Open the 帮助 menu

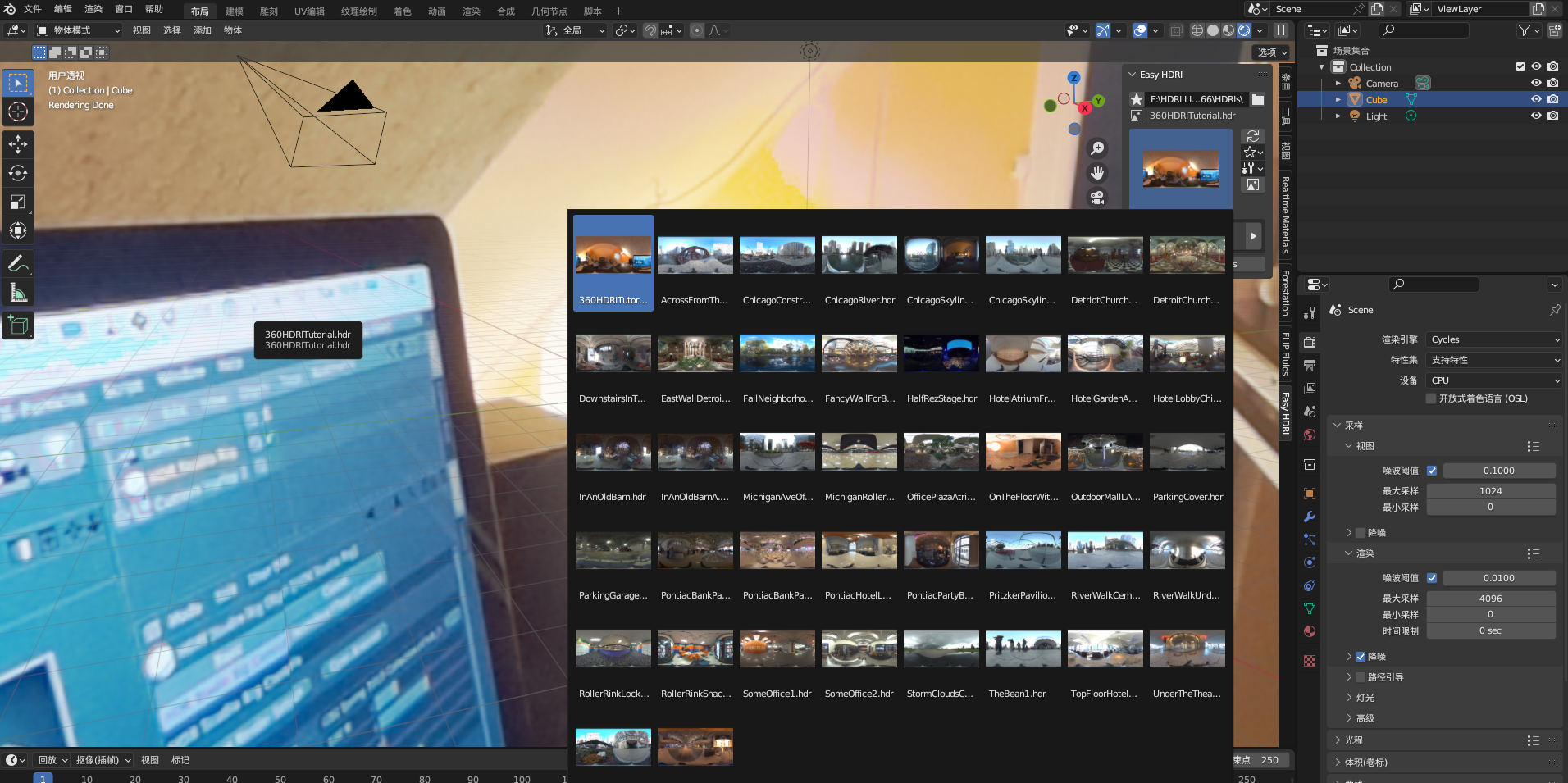click(x=154, y=9)
